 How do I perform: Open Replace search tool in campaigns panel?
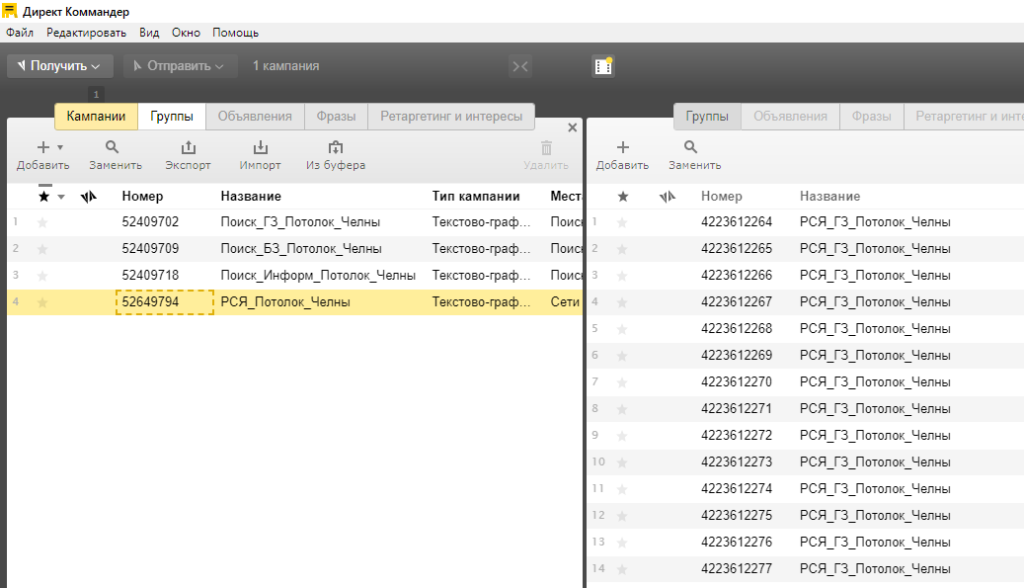[x=112, y=148]
